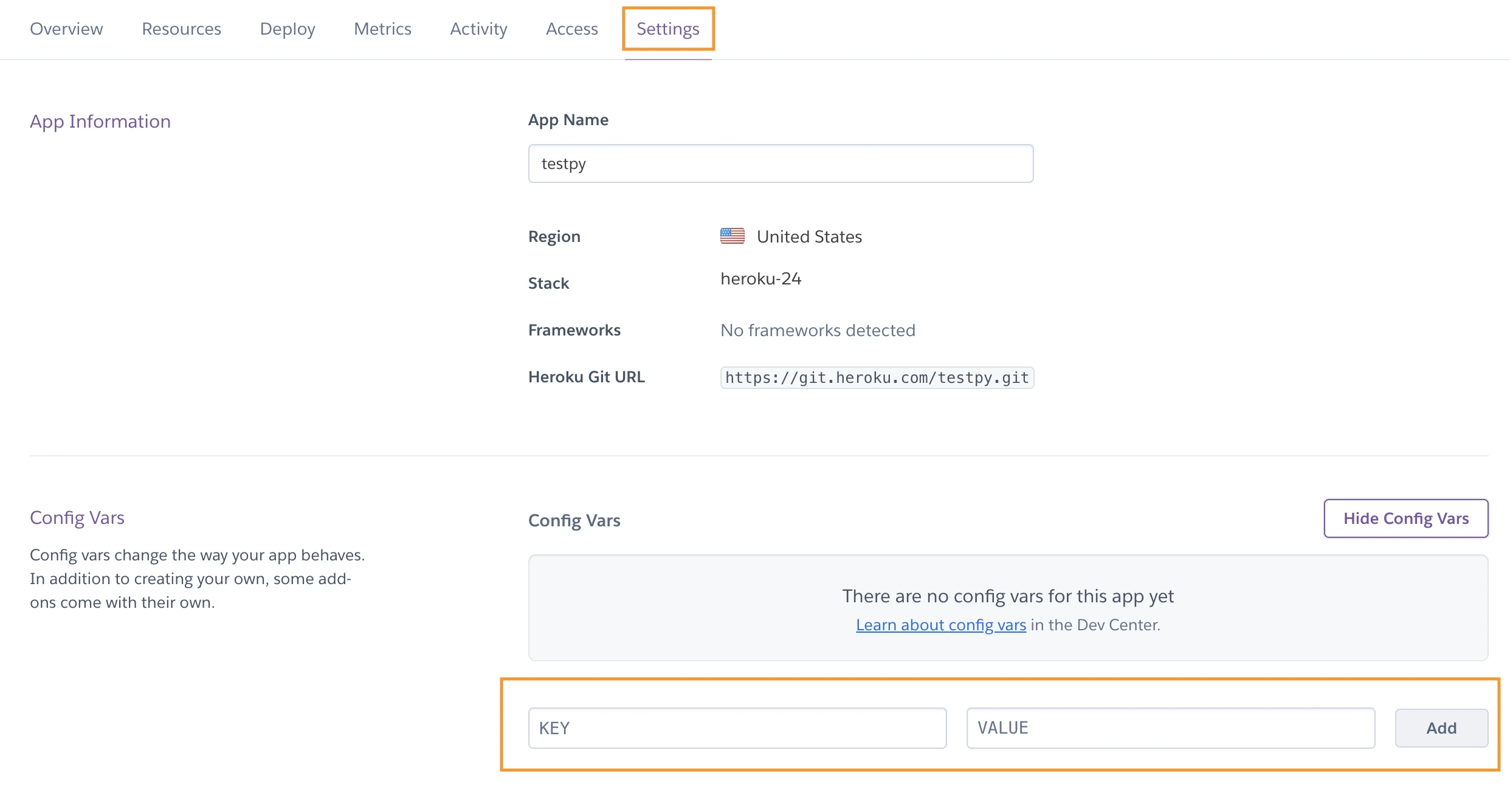Click the Settings tab

pos(667,29)
